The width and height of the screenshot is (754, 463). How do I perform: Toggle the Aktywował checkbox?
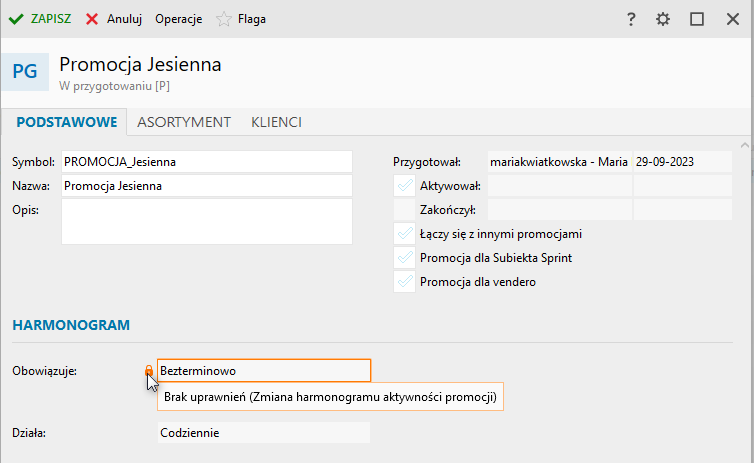coord(404,185)
